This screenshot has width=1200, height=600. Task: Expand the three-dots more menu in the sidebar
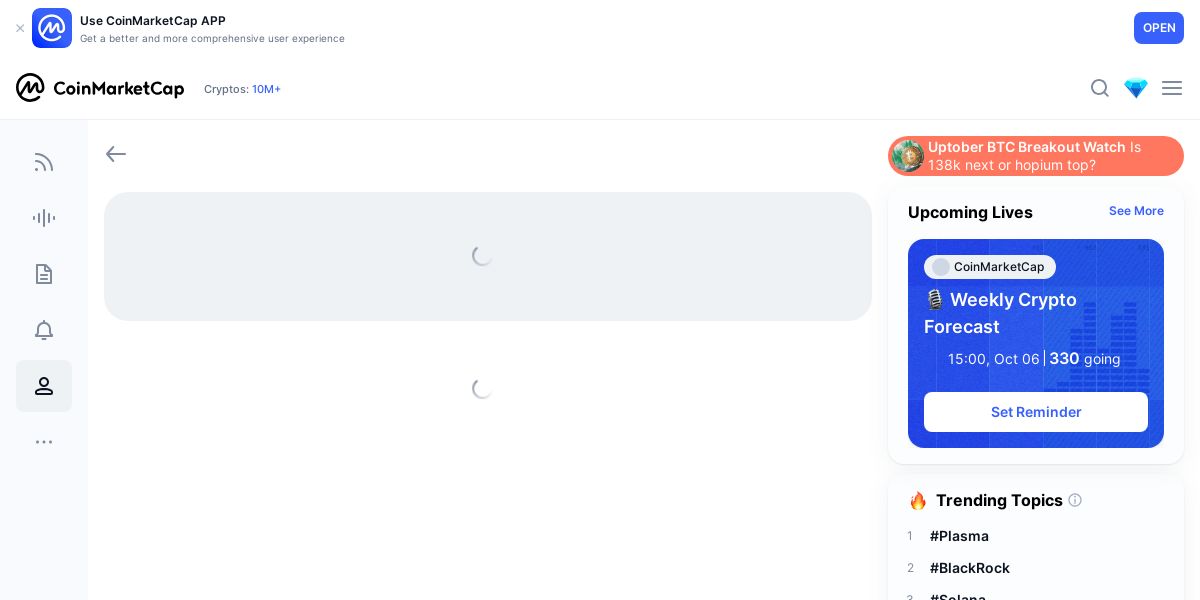[x=44, y=442]
